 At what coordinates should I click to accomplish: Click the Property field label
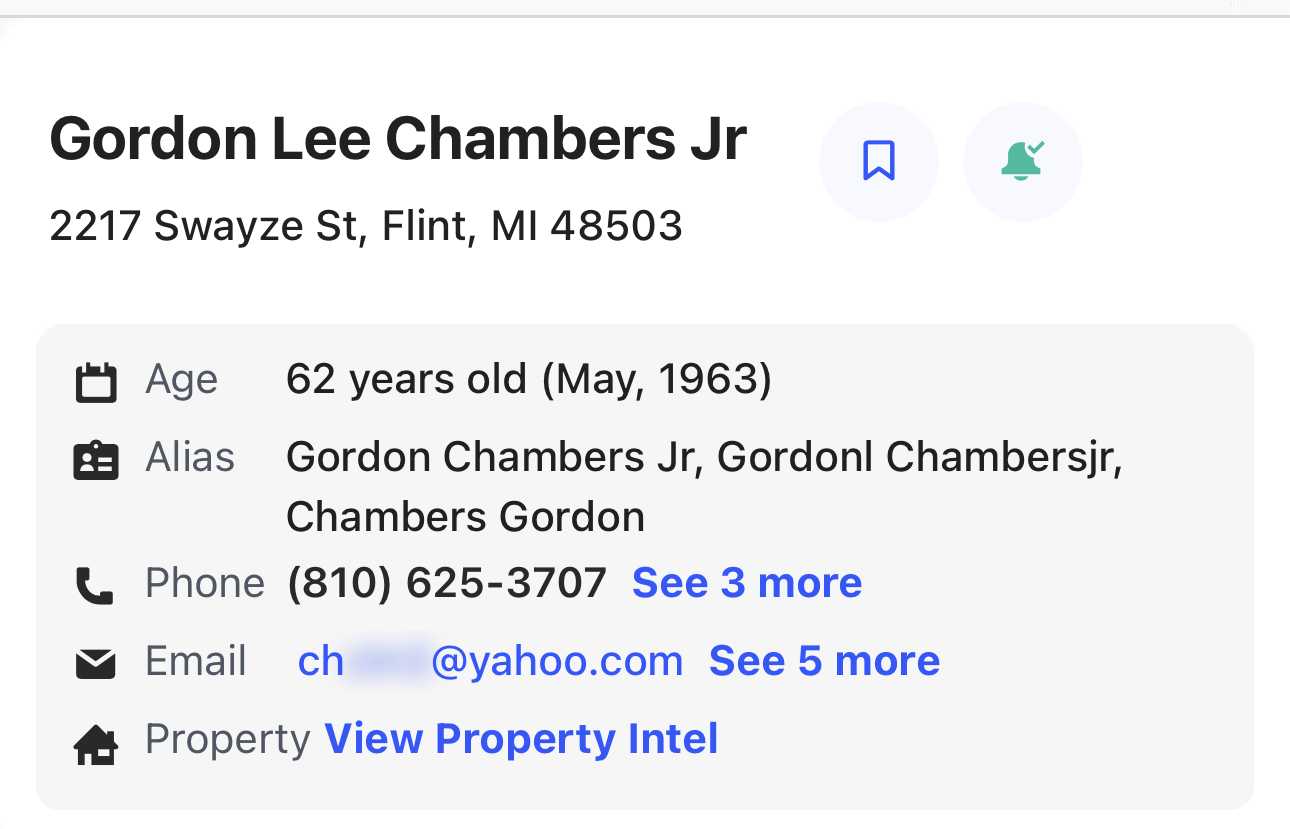click(x=228, y=739)
